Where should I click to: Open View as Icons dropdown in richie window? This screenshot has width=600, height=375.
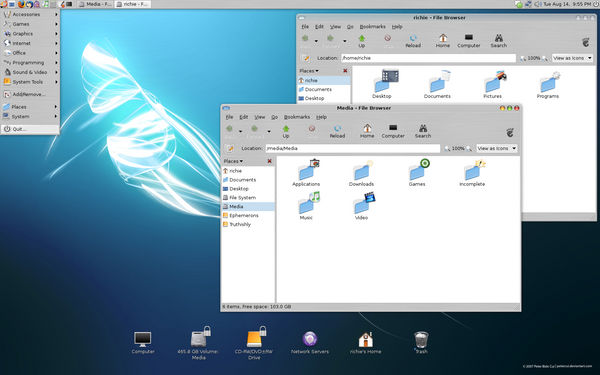click(572, 58)
